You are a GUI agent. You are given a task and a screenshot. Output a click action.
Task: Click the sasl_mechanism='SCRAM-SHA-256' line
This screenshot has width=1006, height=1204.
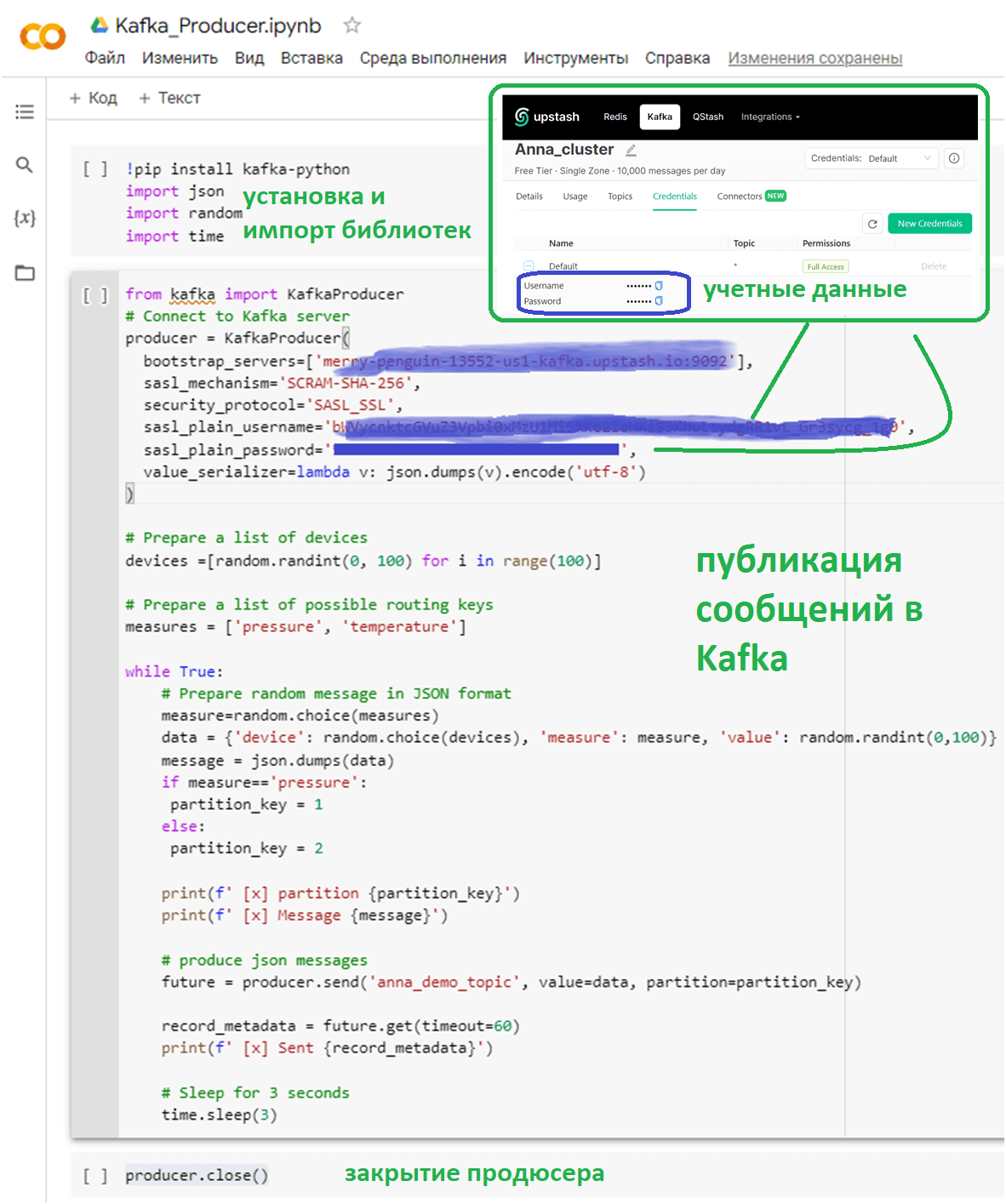282,383
